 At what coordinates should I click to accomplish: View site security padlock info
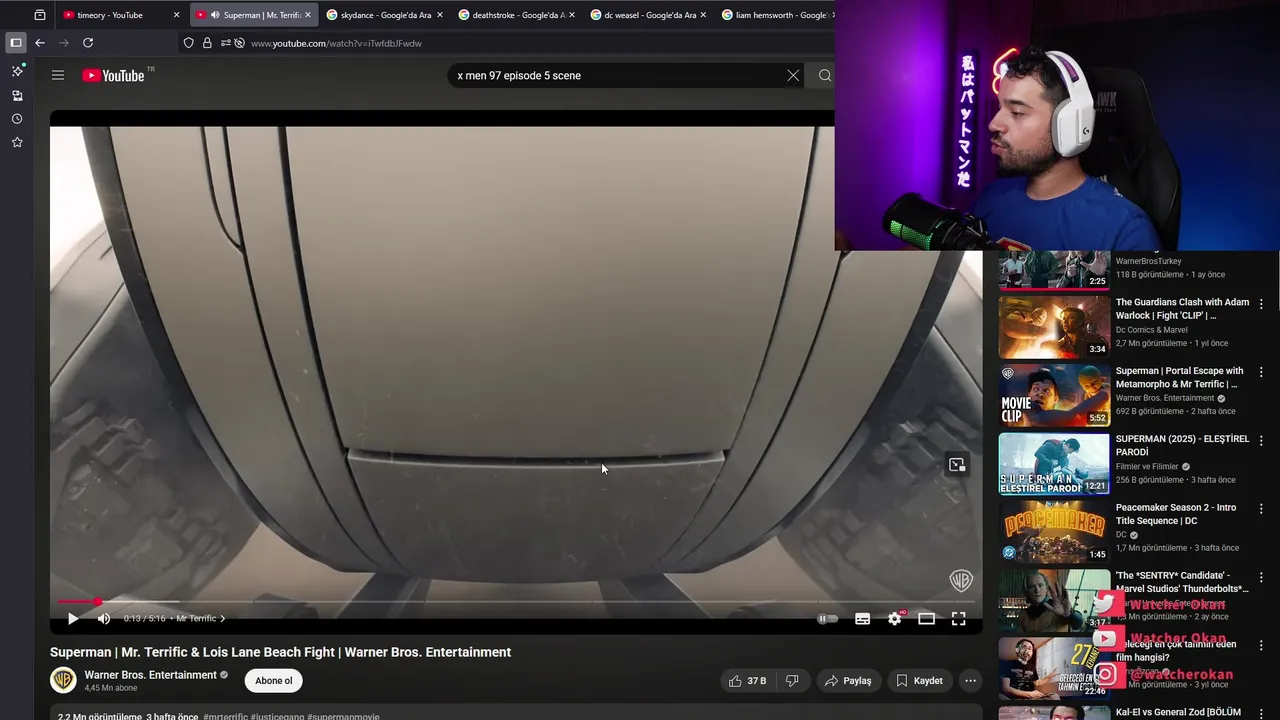[x=207, y=43]
